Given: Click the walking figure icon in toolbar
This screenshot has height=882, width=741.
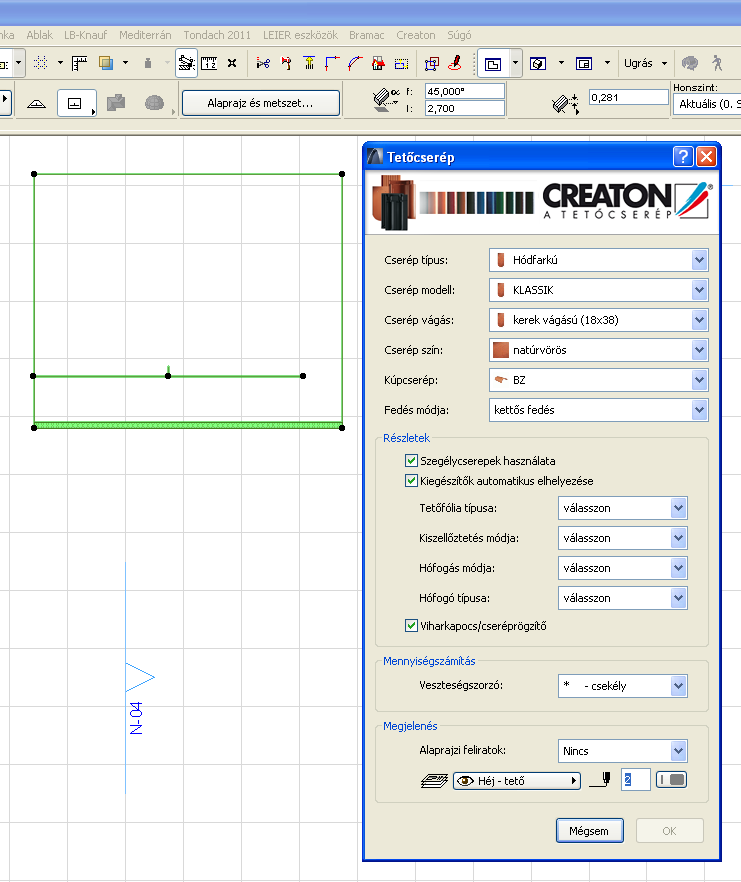Looking at the screenshot, I should point(716,63).
